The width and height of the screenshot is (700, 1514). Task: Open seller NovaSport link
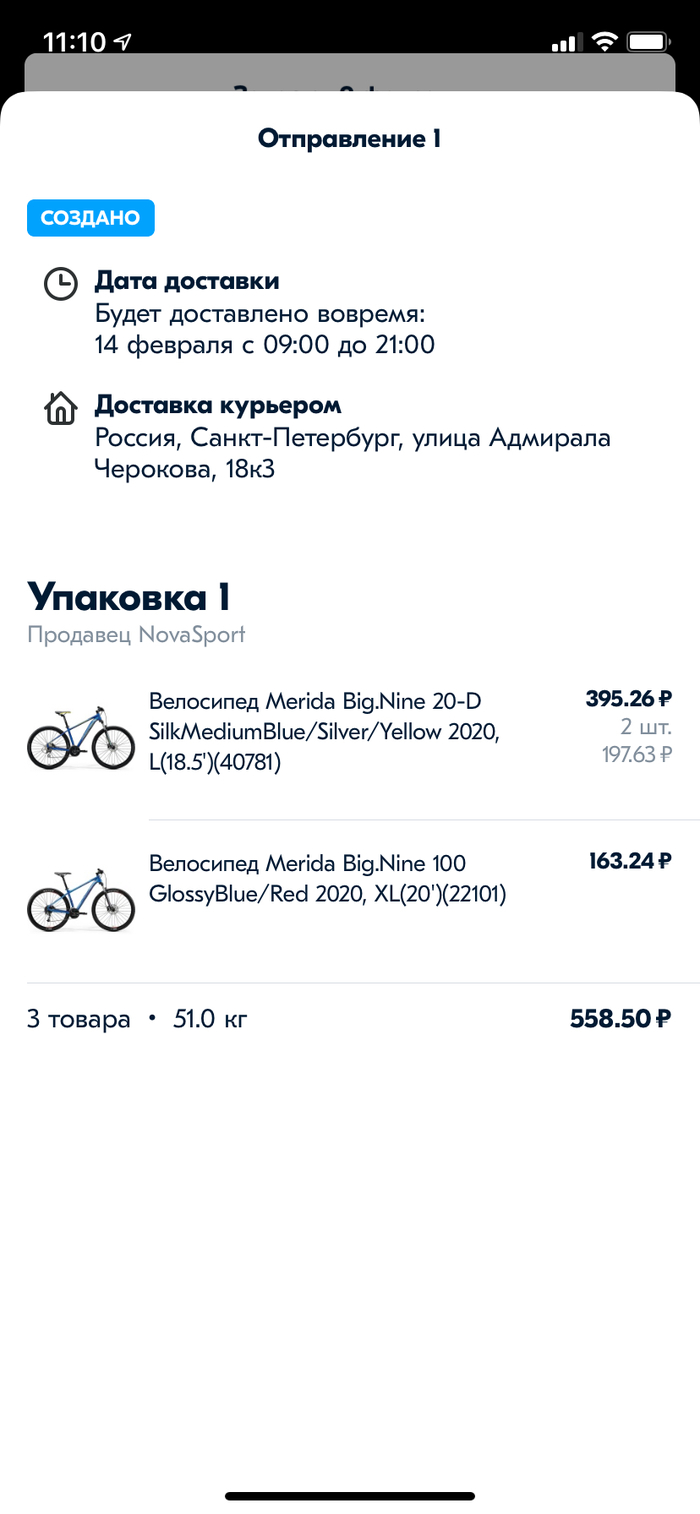tap(136, 635)
